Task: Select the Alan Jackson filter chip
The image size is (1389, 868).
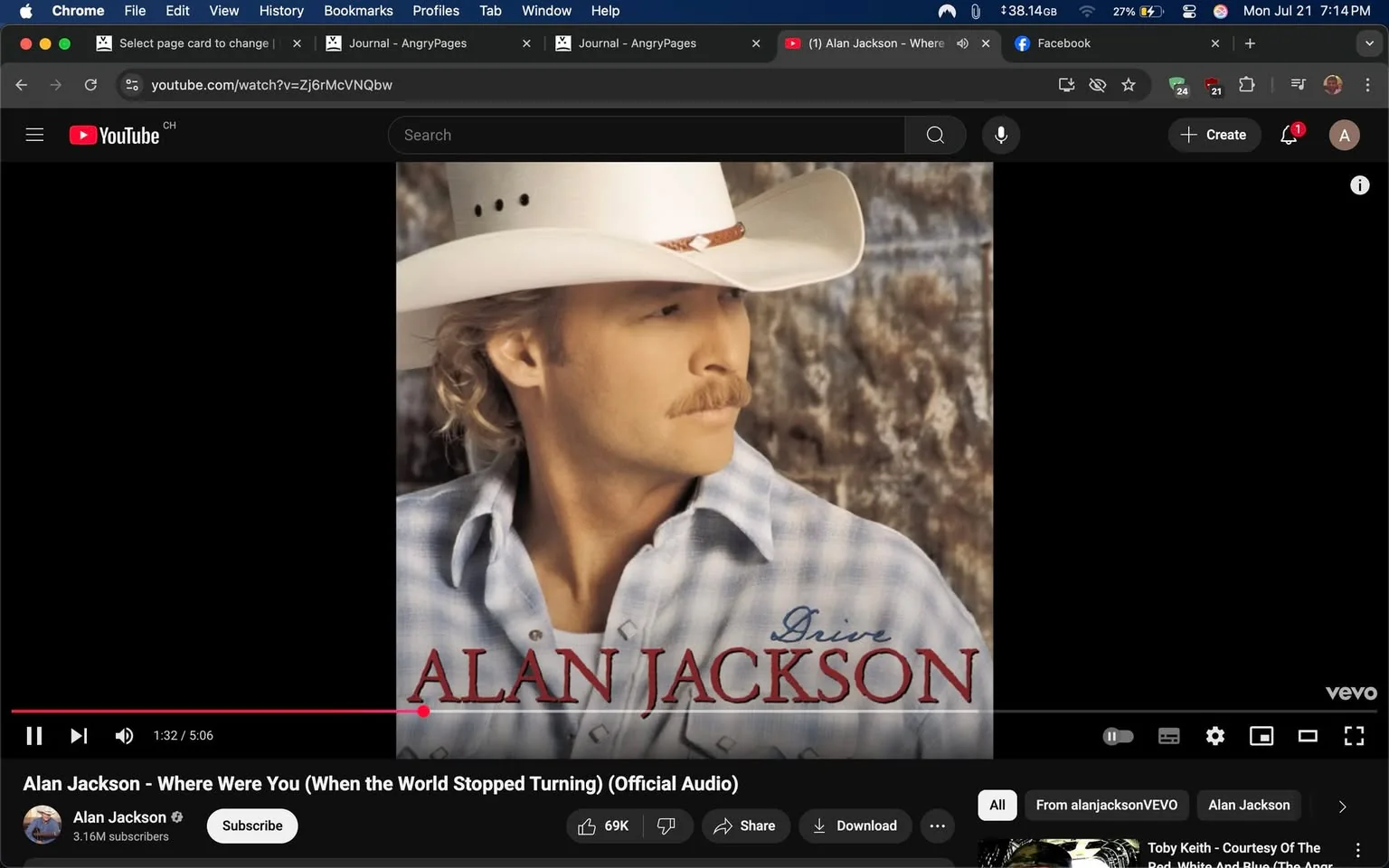Action: coord(1249,805)
